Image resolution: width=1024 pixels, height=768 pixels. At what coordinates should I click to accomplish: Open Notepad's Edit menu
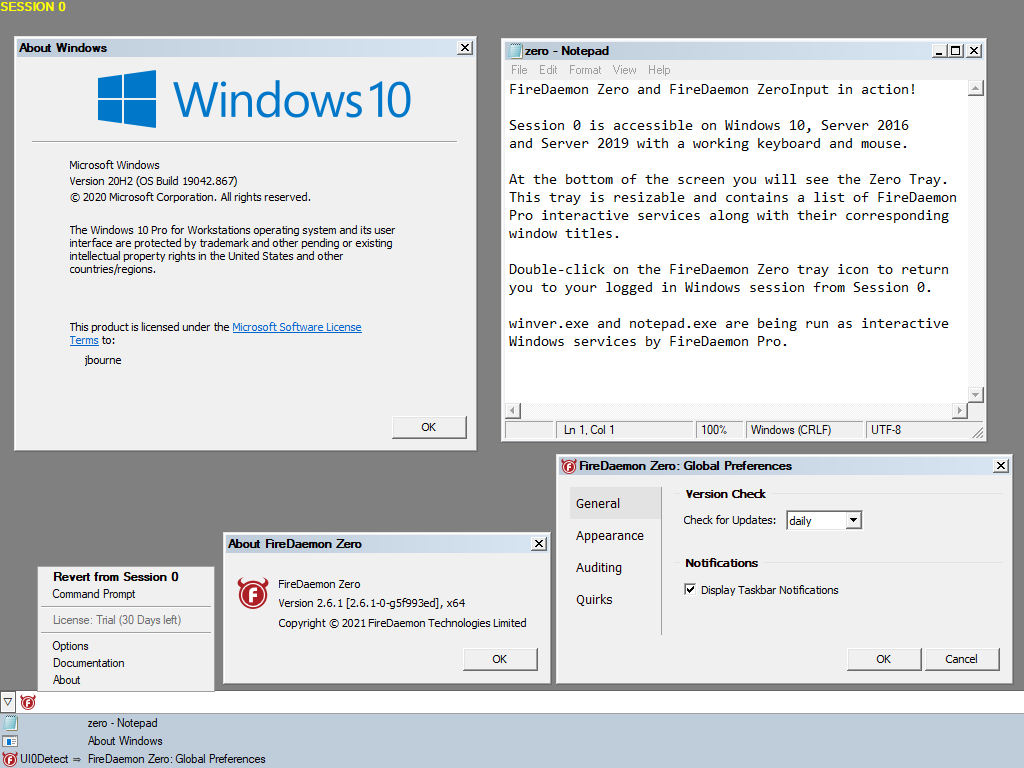point(548,70)
